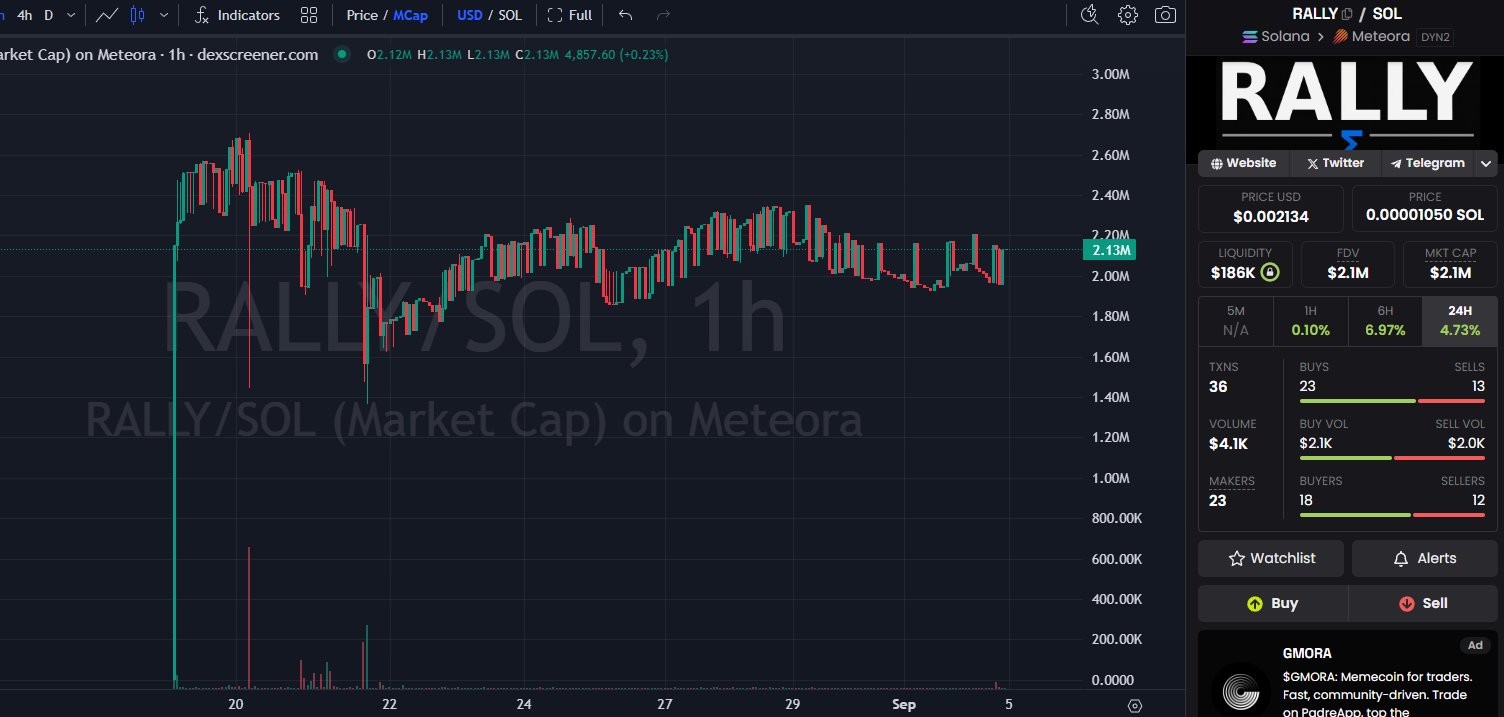
Task: Click the MAKERS label
Action: [1231, 481]
